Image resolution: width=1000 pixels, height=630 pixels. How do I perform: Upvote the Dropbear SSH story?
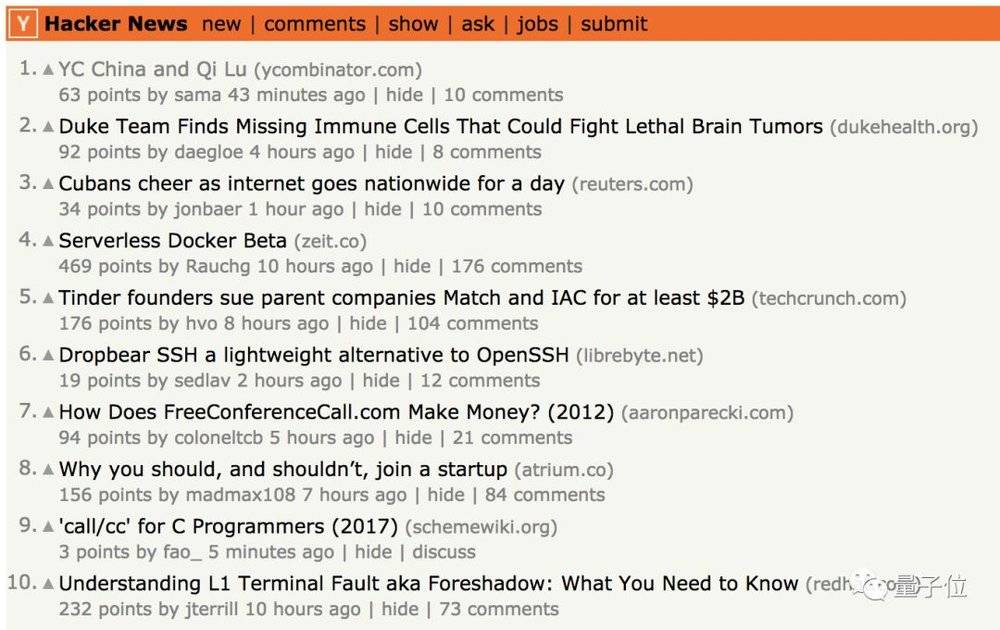(48, 355)
